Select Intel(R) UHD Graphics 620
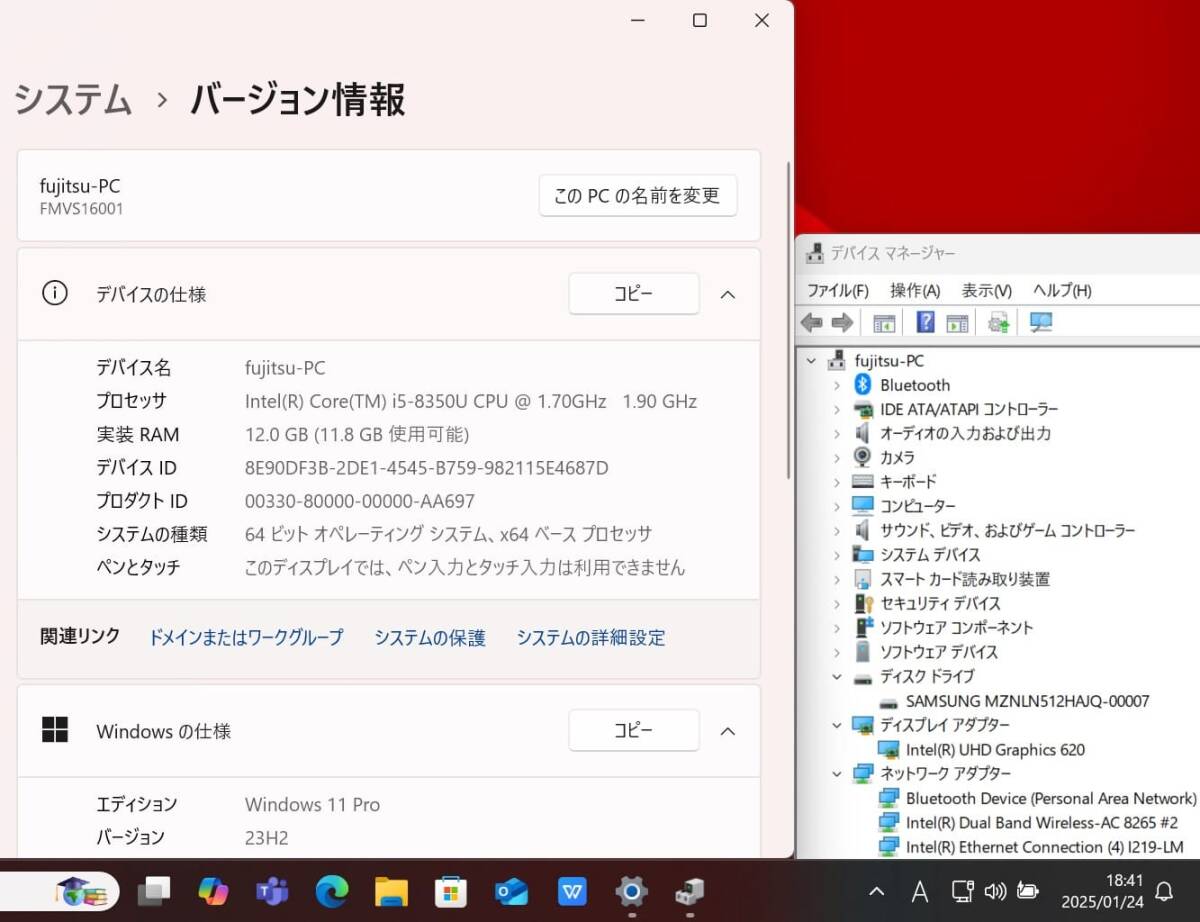Viewport: 1200px width, 922px height. point(995,749)
